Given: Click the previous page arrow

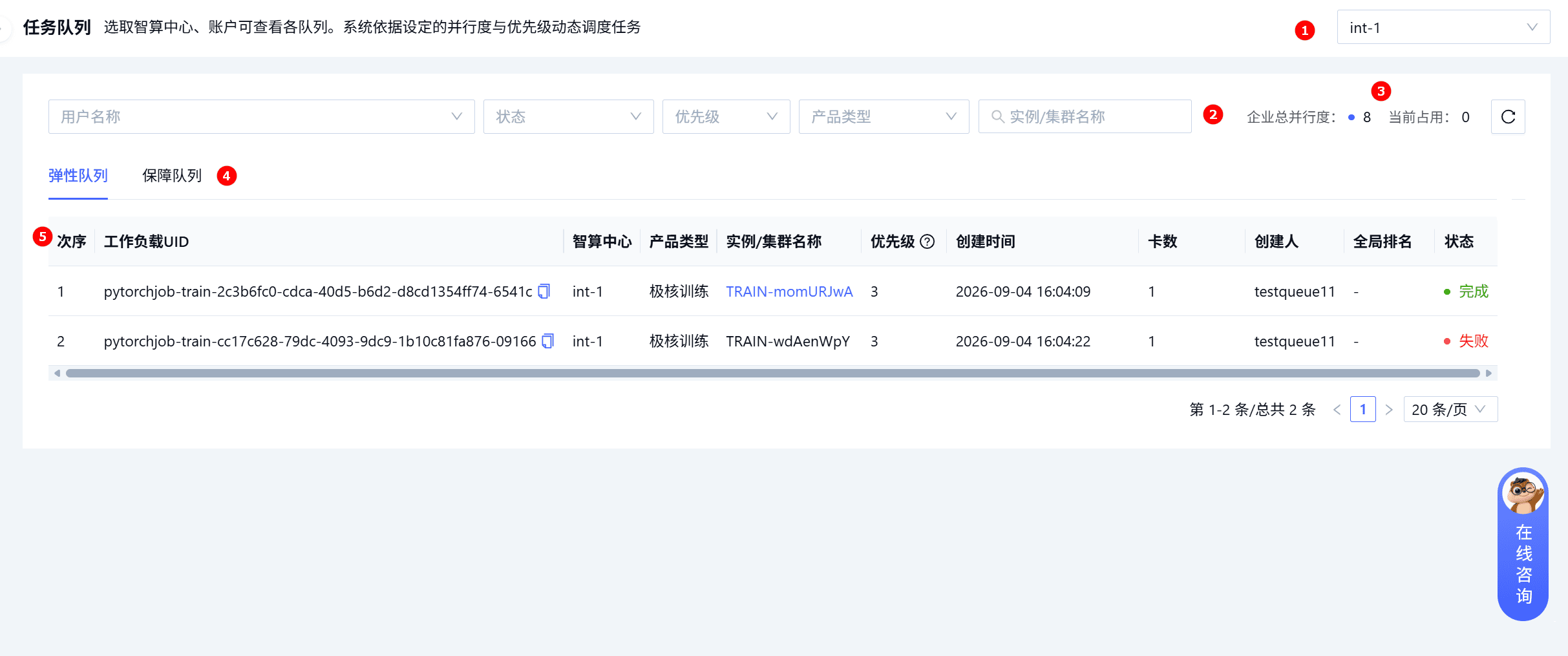Looking at the screenshot, I should coord(1337,410).
